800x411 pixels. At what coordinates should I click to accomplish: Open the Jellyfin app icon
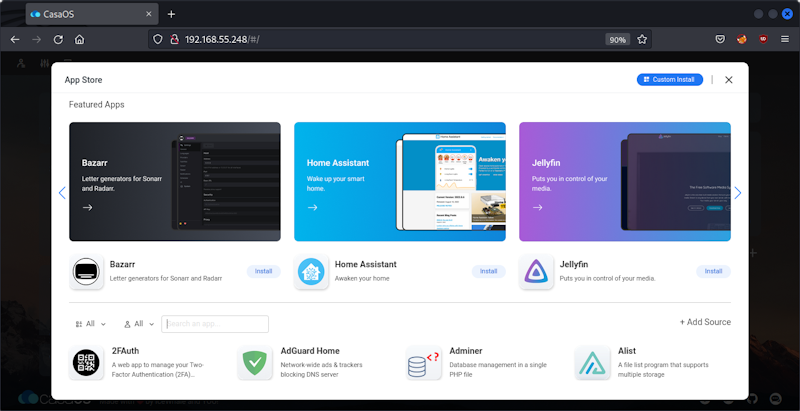[536, 272]
